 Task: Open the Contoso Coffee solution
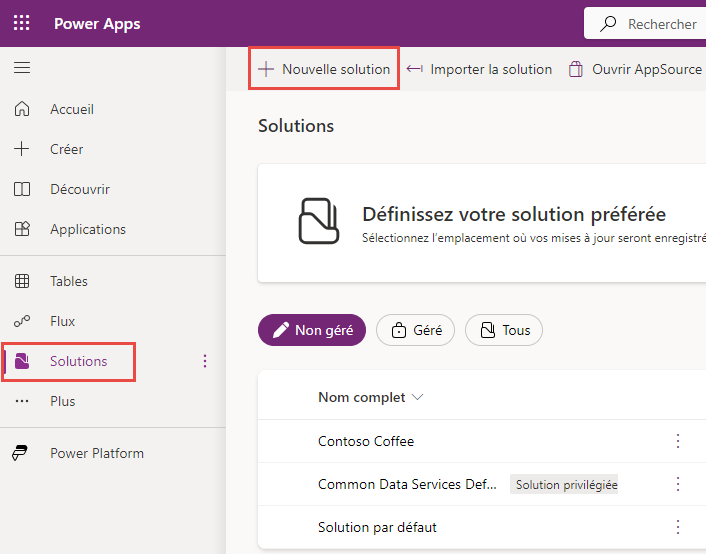[x=366, y=441]
